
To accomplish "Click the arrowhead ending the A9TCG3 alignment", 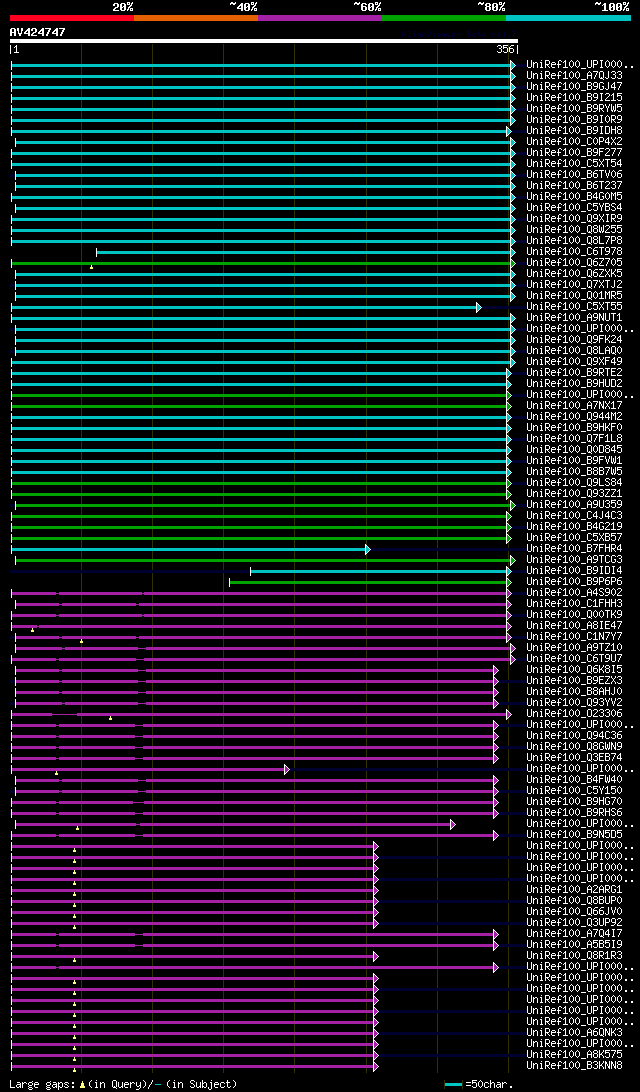I will tap(513, 560).
